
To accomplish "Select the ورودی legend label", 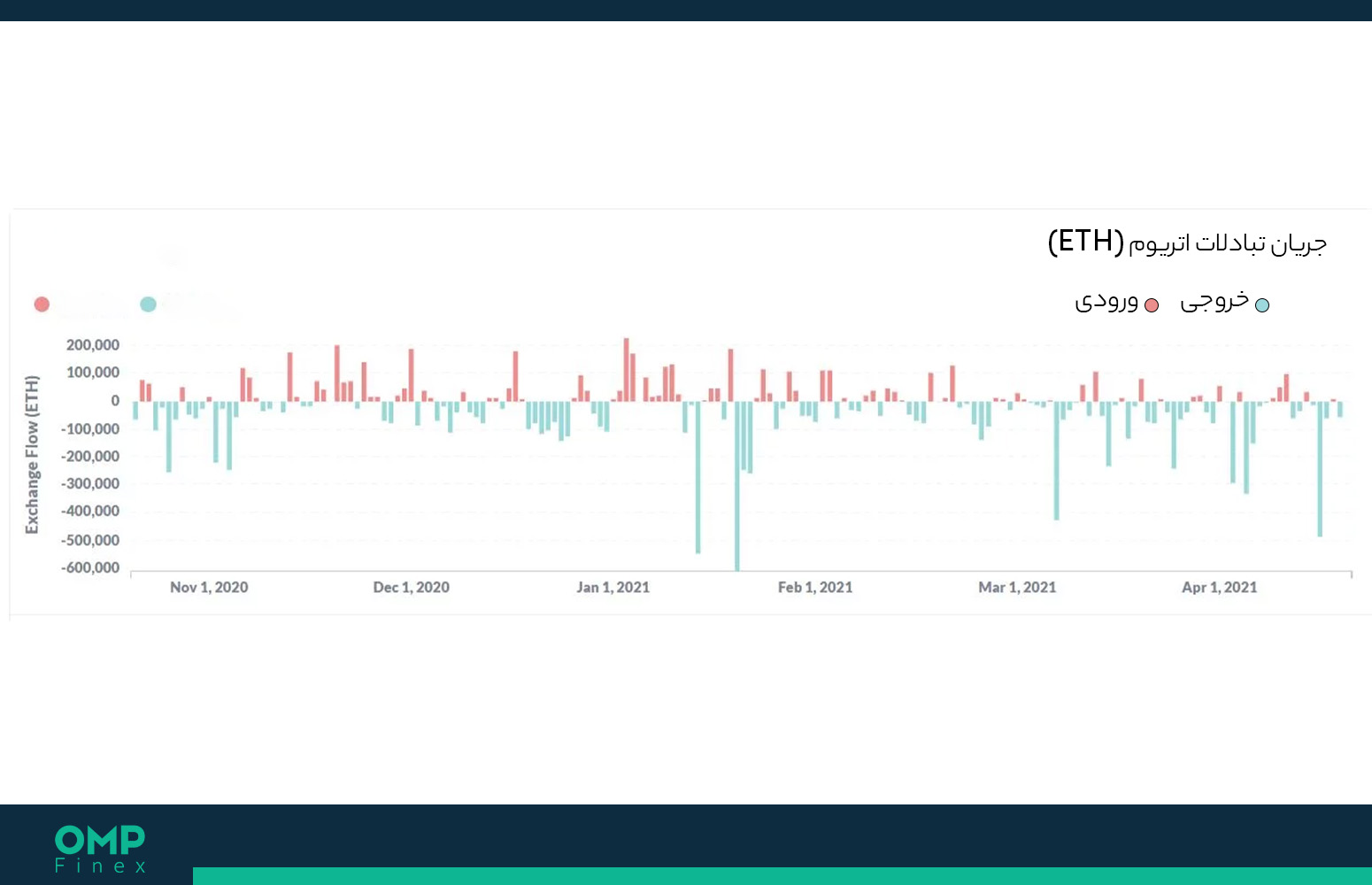I will point(1106,302).
